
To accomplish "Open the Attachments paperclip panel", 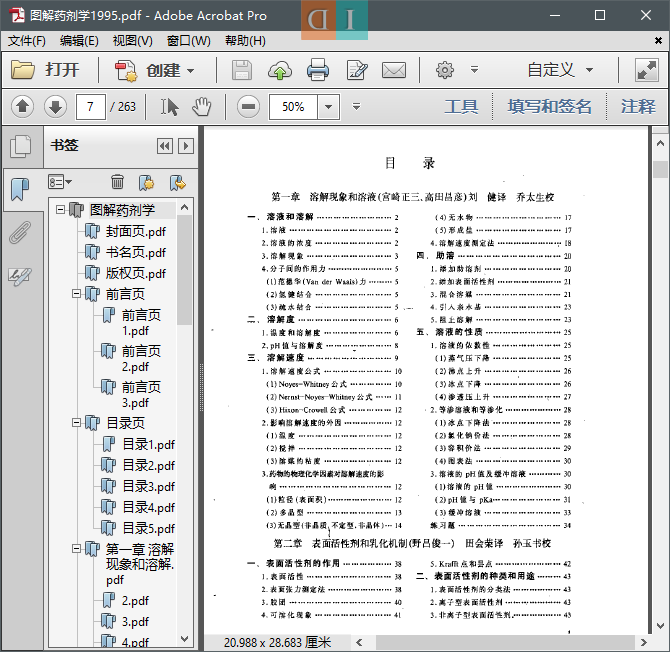I will (20, 232).
